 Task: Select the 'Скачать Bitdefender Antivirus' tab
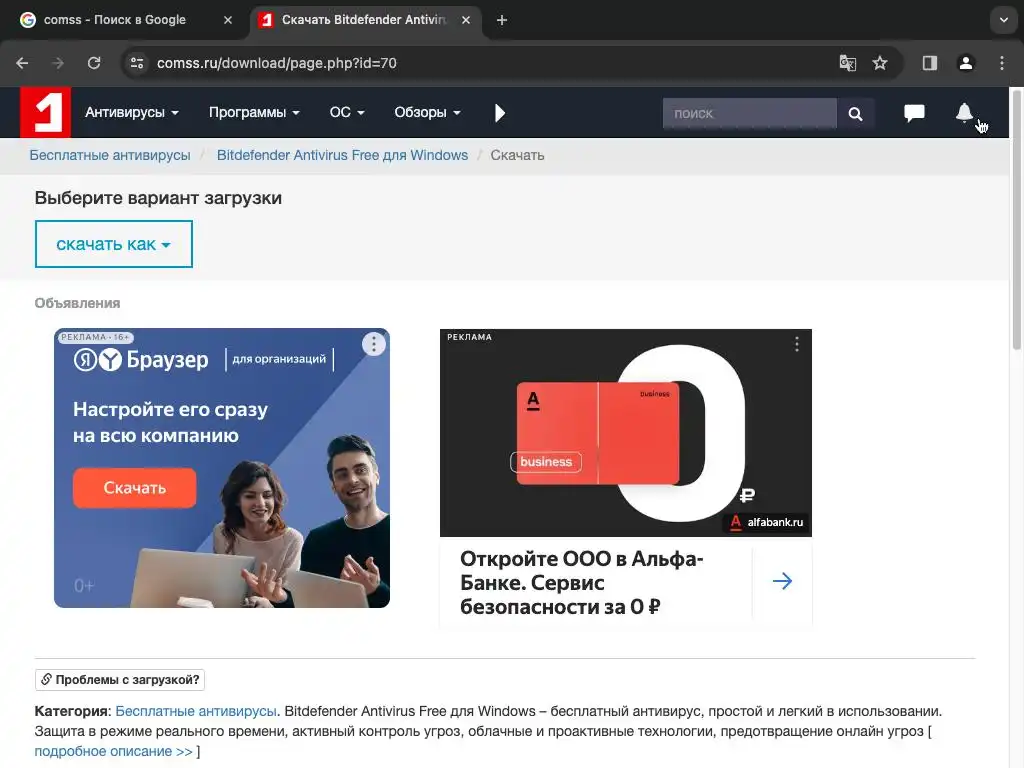coord(364,20)
